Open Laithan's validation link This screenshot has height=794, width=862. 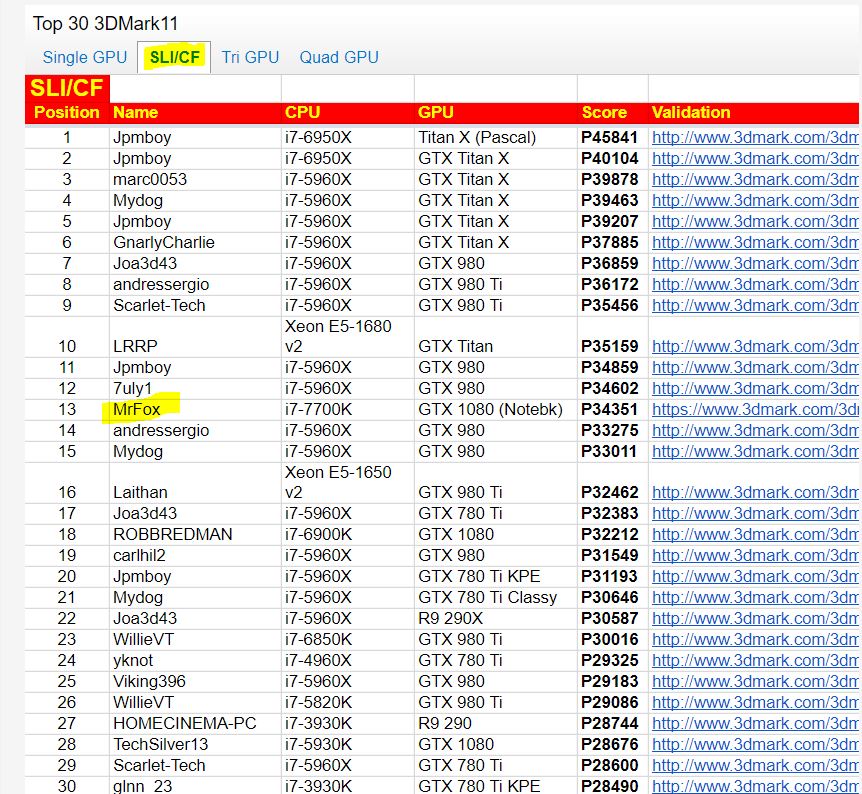(x=755, y=493)
